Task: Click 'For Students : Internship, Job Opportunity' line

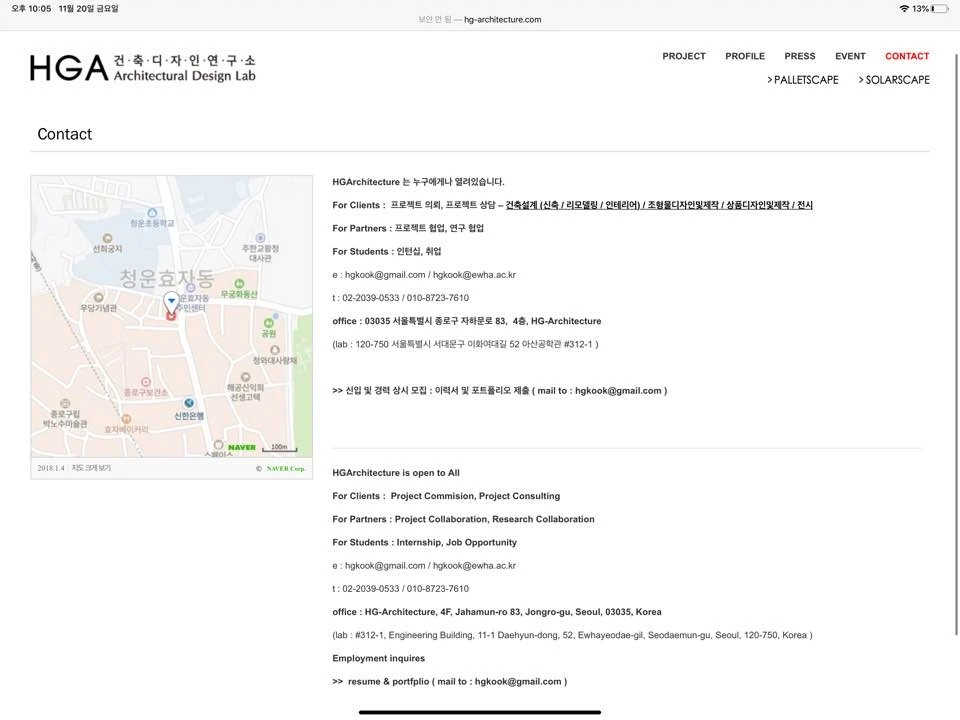Action: tap(424, 542)
